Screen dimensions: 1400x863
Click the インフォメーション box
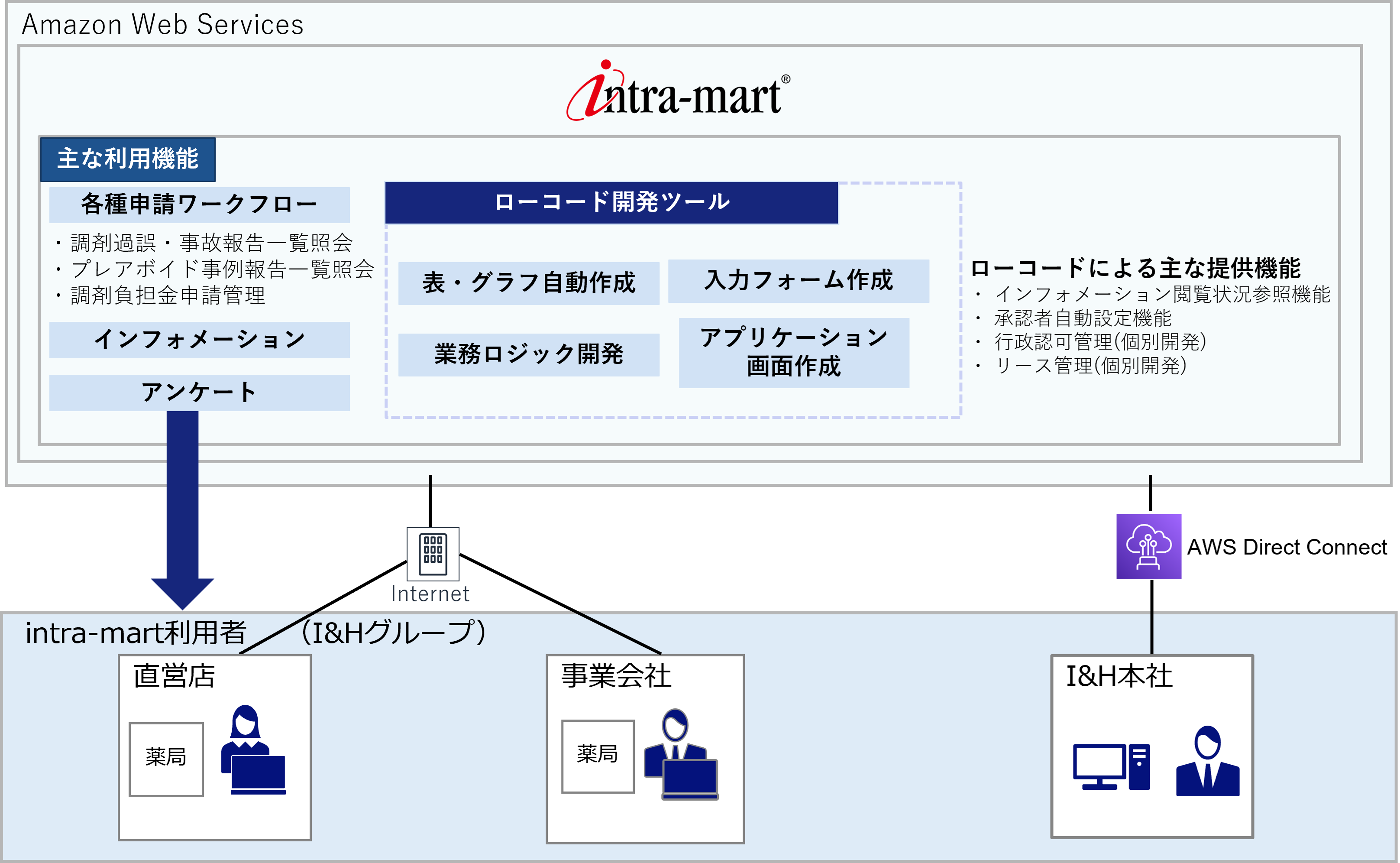coord(199,340)
